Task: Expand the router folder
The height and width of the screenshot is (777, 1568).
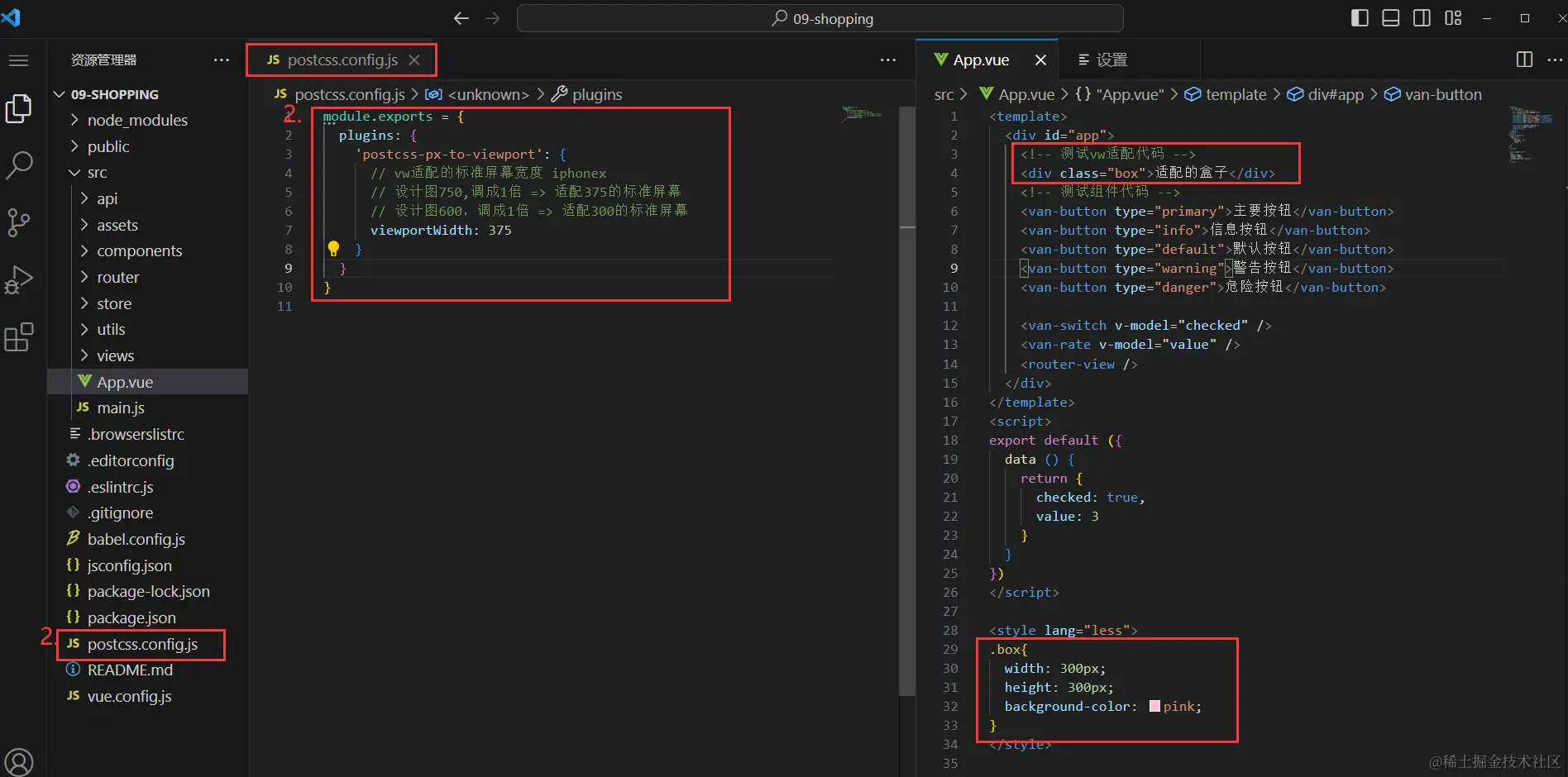Action: (148, 278)
